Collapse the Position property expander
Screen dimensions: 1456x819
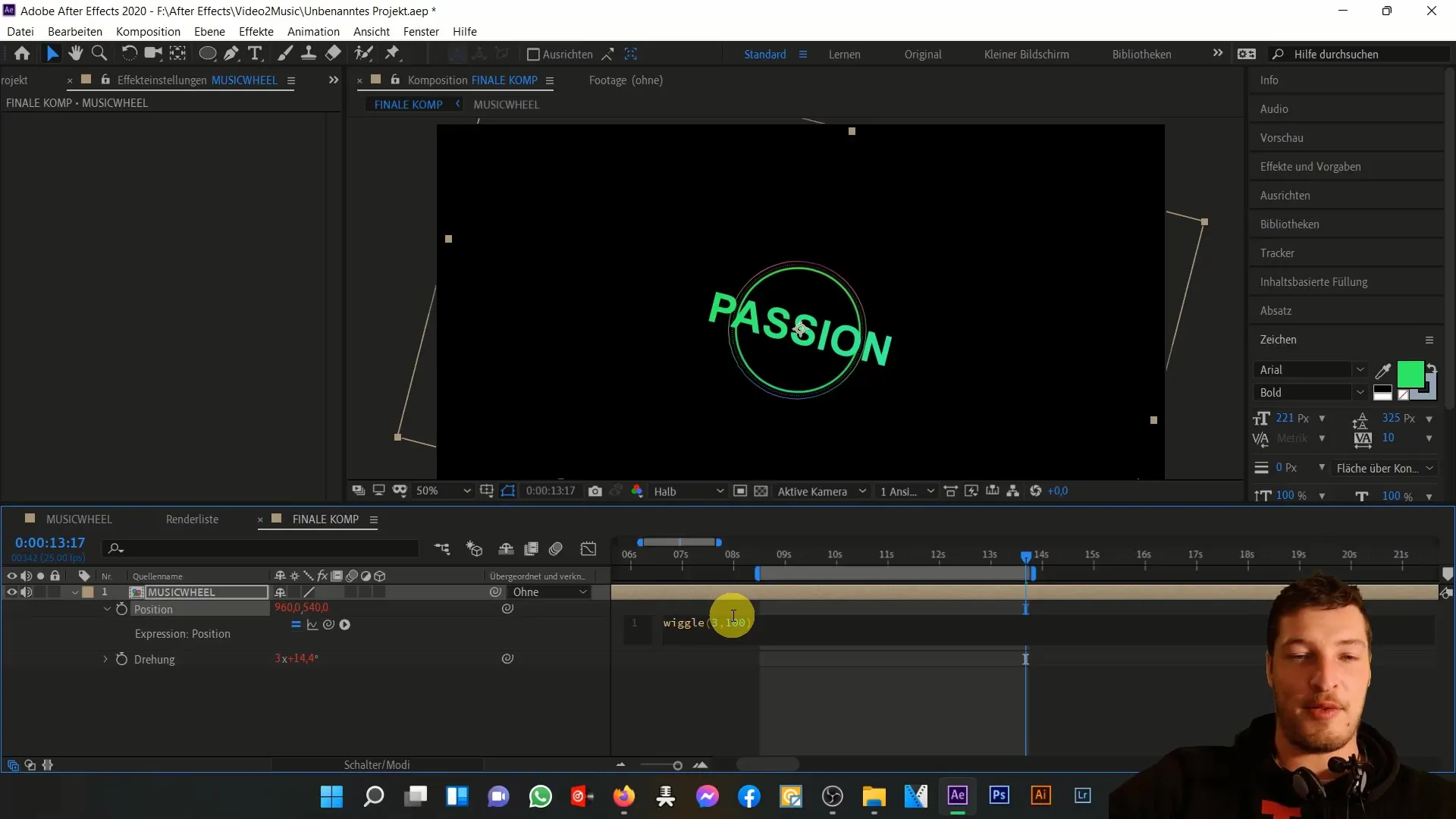[x=107, y=609]
